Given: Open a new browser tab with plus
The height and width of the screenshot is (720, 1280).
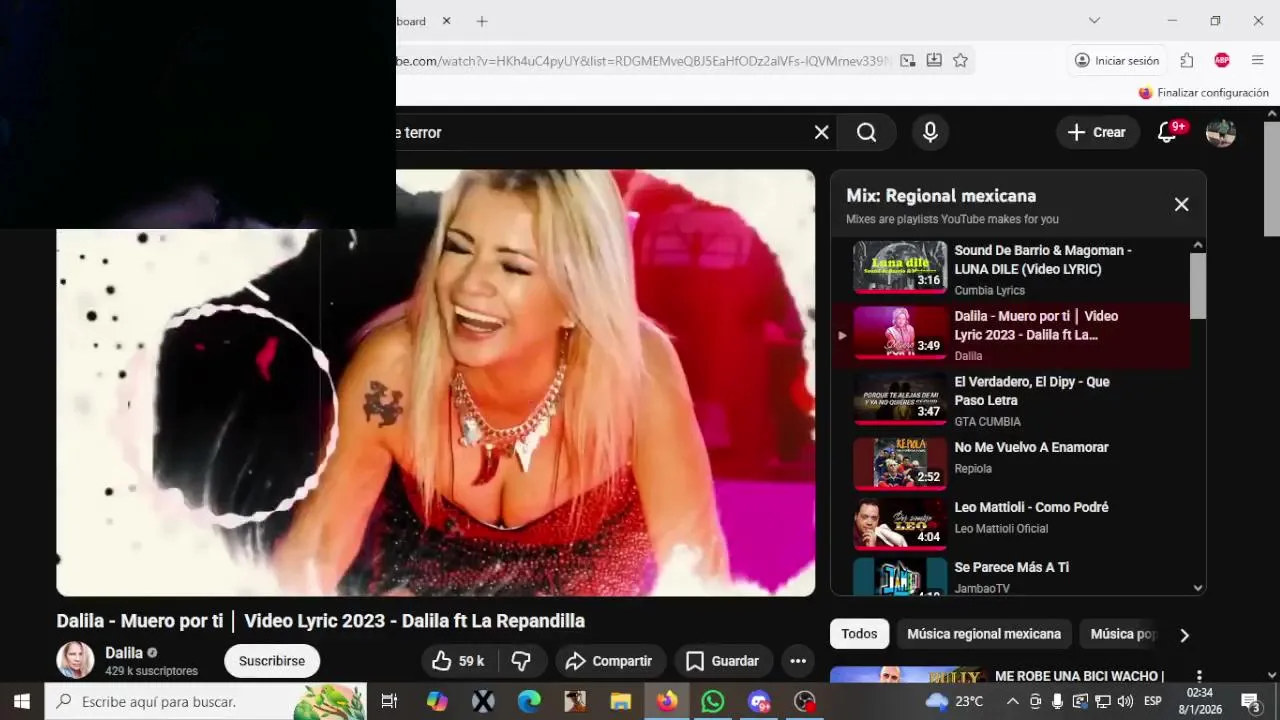Looking at the screenshot, I should point(482,21).
